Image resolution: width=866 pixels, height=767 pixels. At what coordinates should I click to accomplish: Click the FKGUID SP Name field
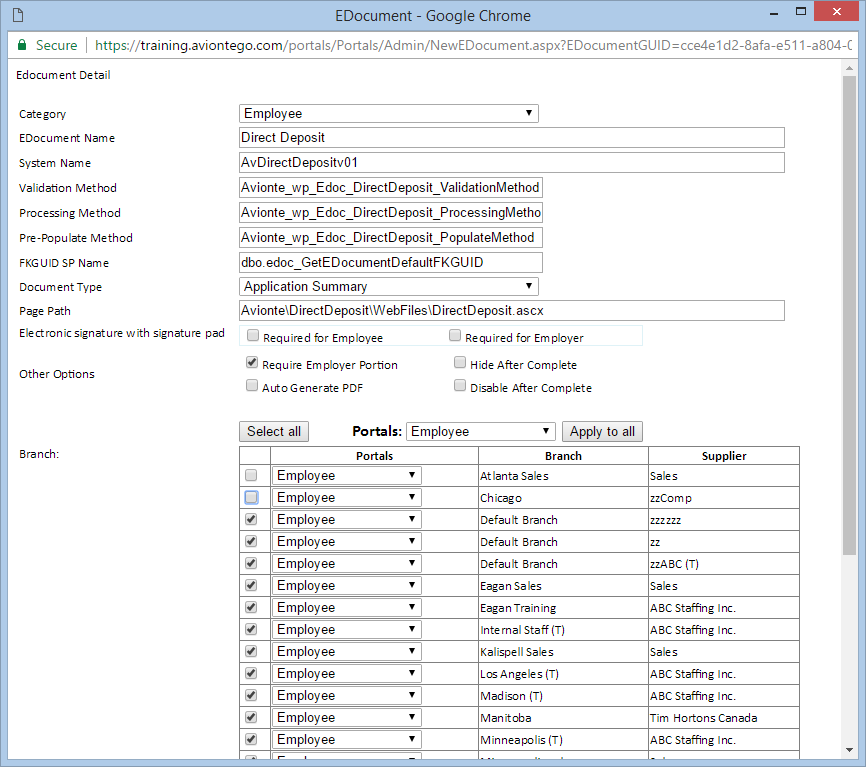(390, 262)
